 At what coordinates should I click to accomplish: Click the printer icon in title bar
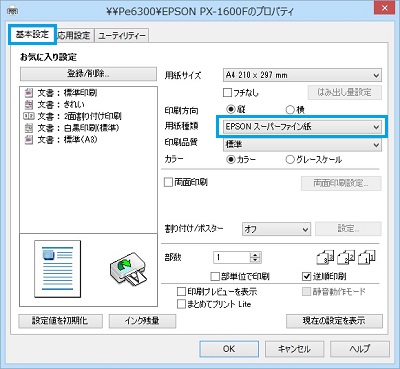coord(13,11)
